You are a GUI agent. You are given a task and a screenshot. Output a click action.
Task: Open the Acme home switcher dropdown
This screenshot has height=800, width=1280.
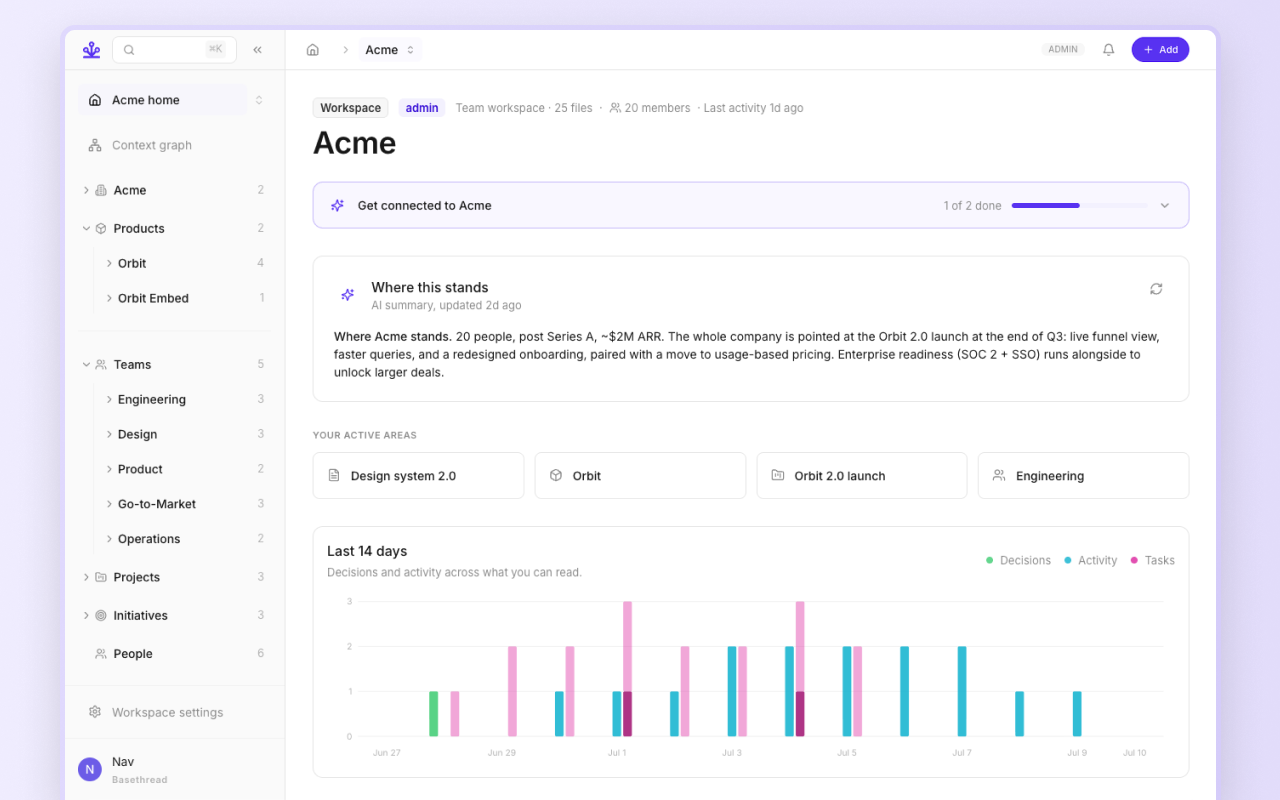259,100
